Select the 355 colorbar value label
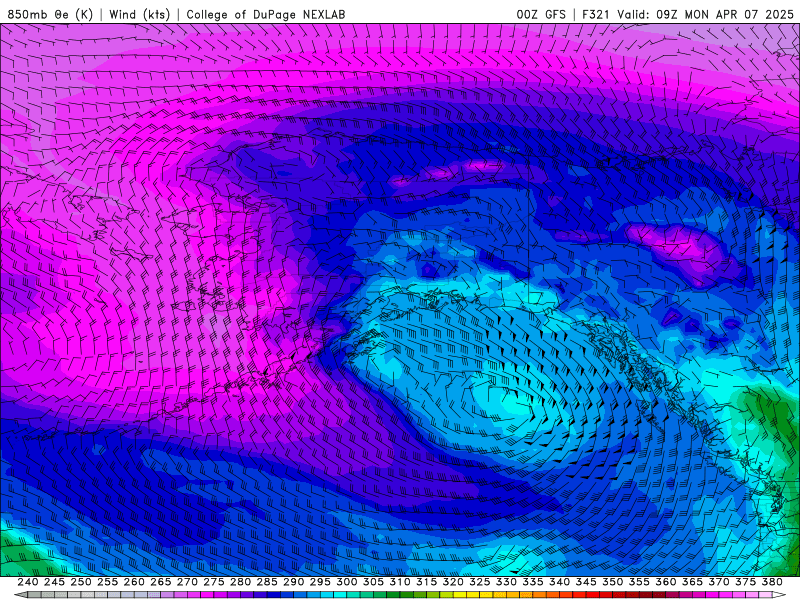800x600 pixels. click(639, 582)
